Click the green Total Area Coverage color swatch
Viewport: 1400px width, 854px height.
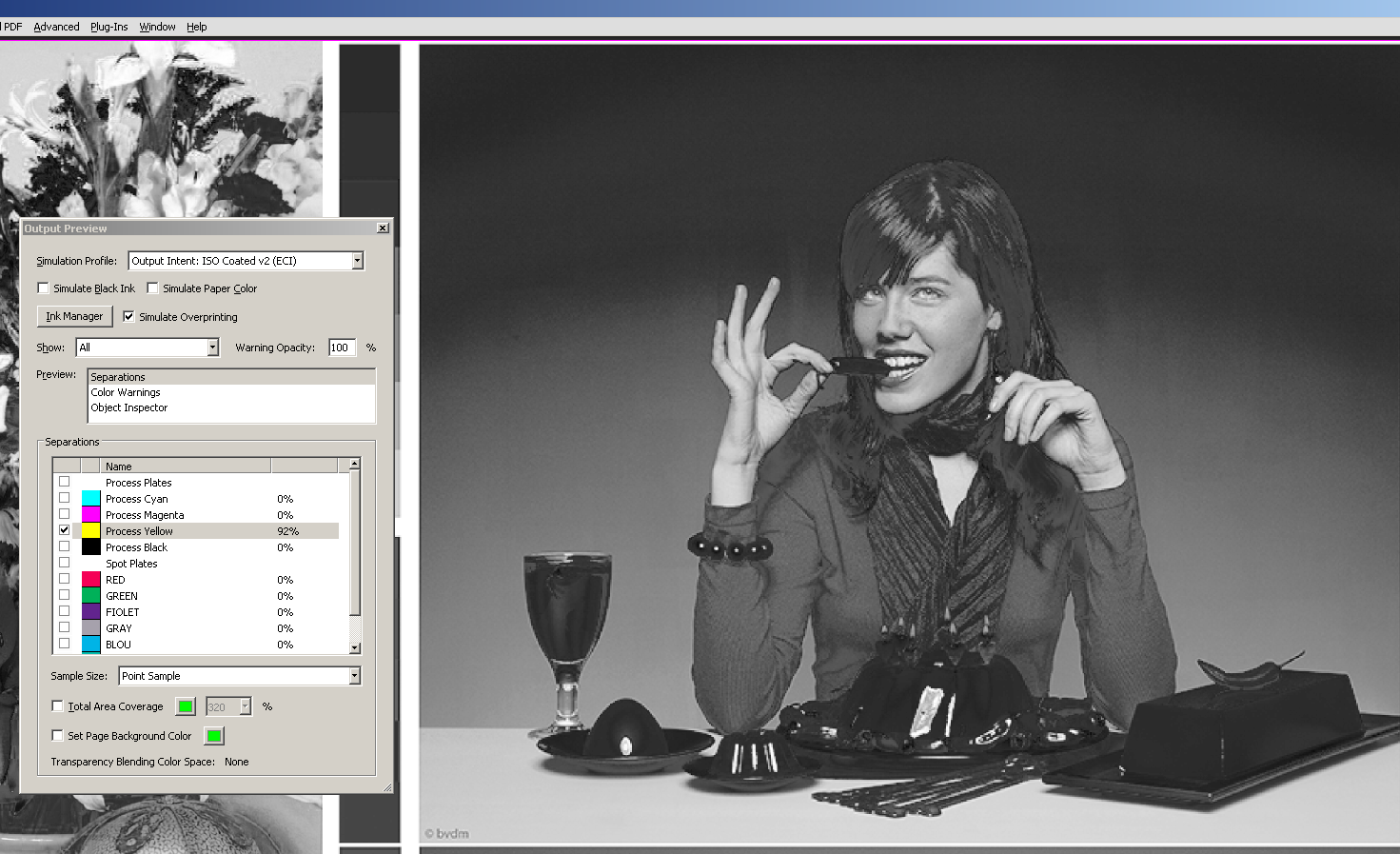[x=186, y=706]
